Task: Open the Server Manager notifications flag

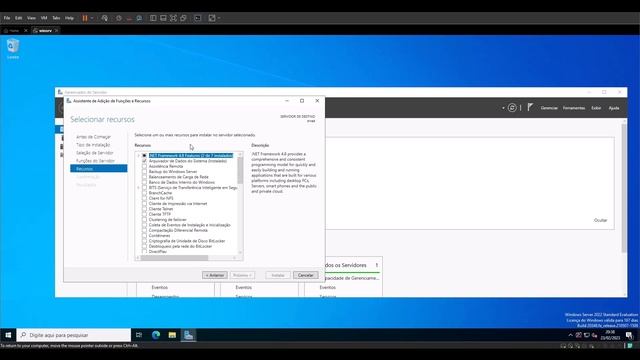Action: 530,107
